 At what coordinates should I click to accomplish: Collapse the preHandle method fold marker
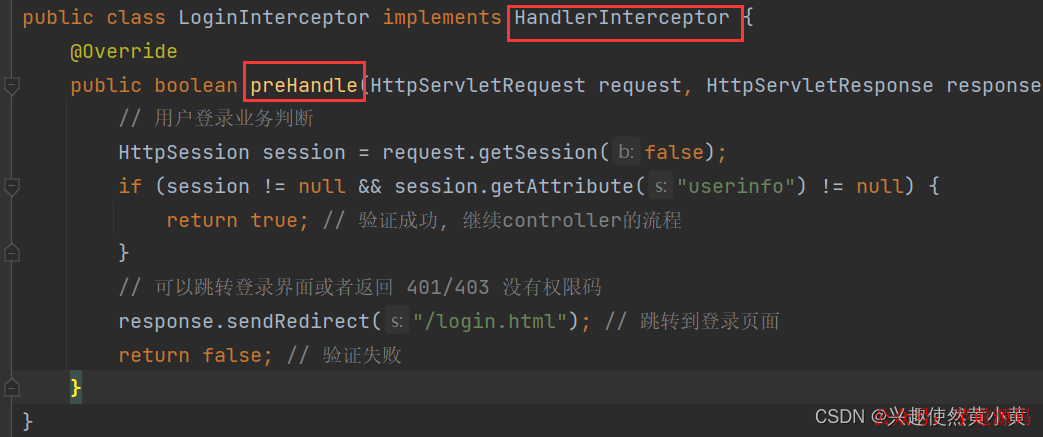(x=12, y=86)
